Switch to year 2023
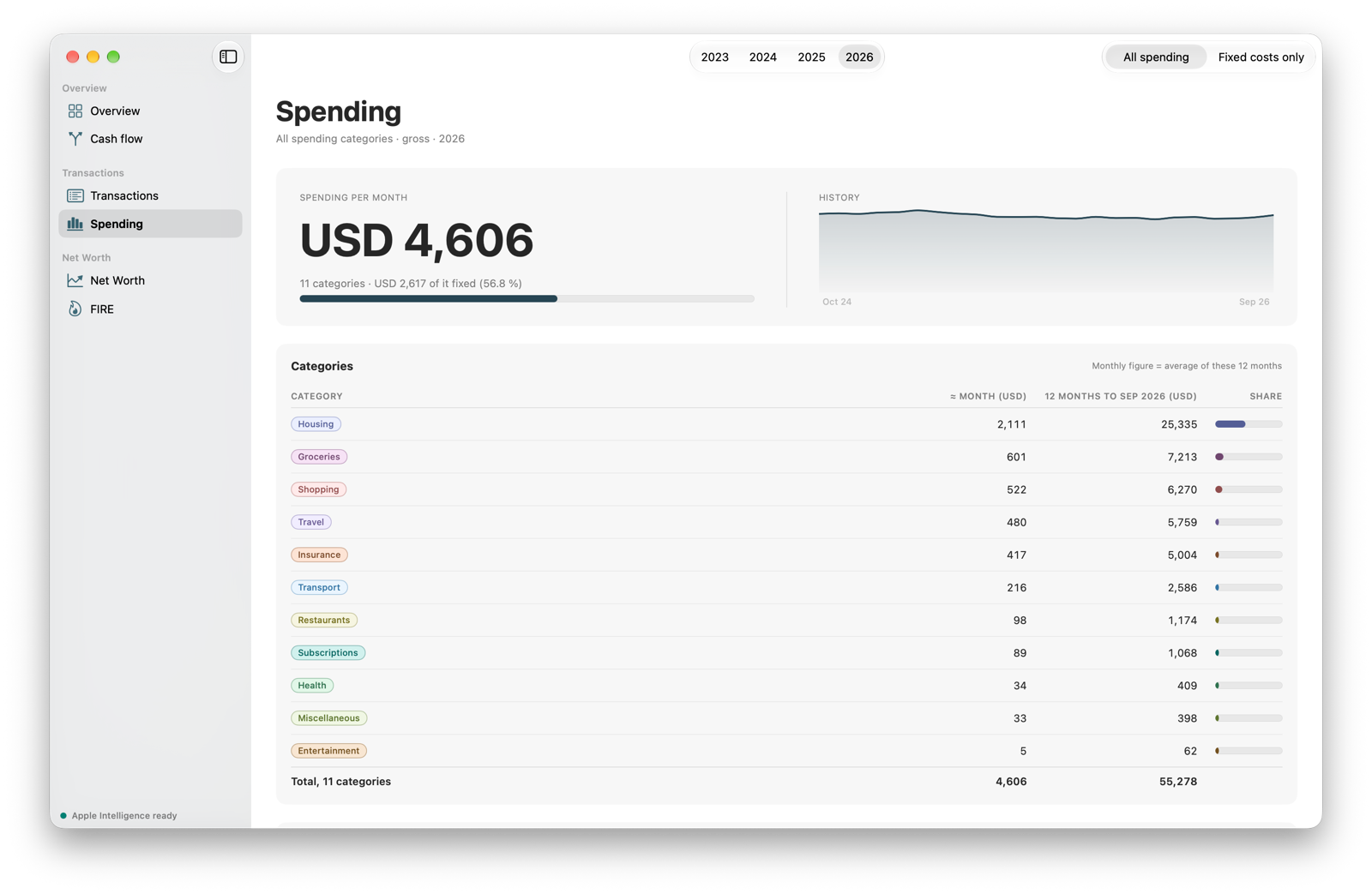 714,57
